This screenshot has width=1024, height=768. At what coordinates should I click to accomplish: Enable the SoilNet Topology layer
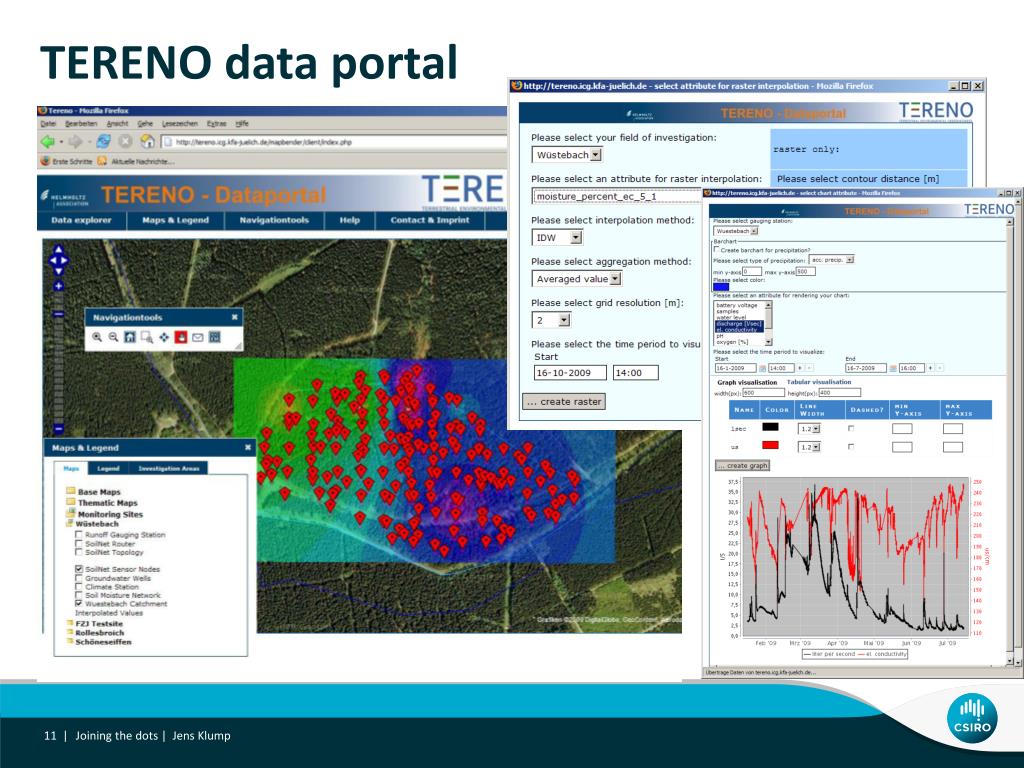coord(79,552)
